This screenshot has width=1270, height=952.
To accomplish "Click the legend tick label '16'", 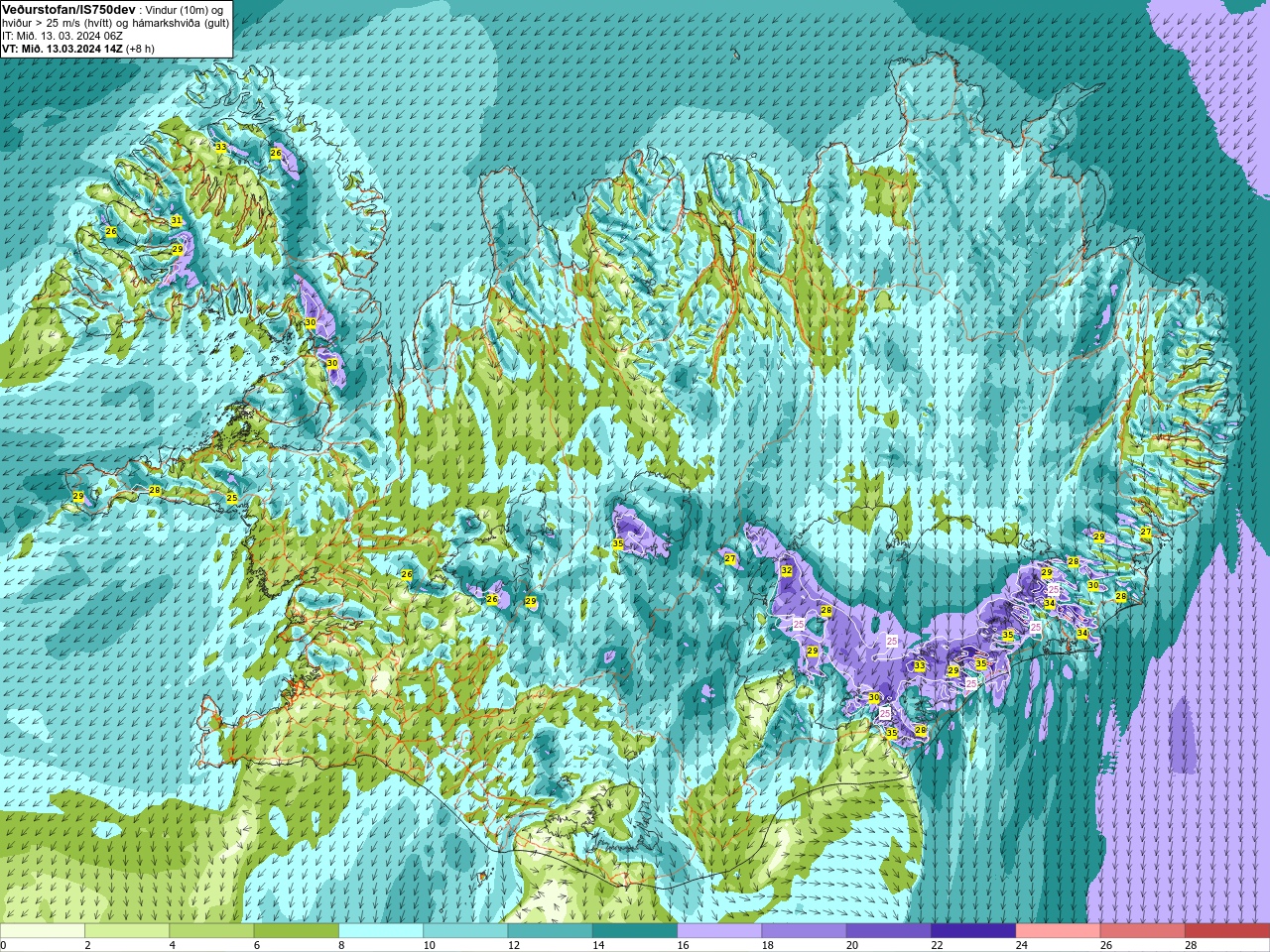I will click(x=683, y=945).
